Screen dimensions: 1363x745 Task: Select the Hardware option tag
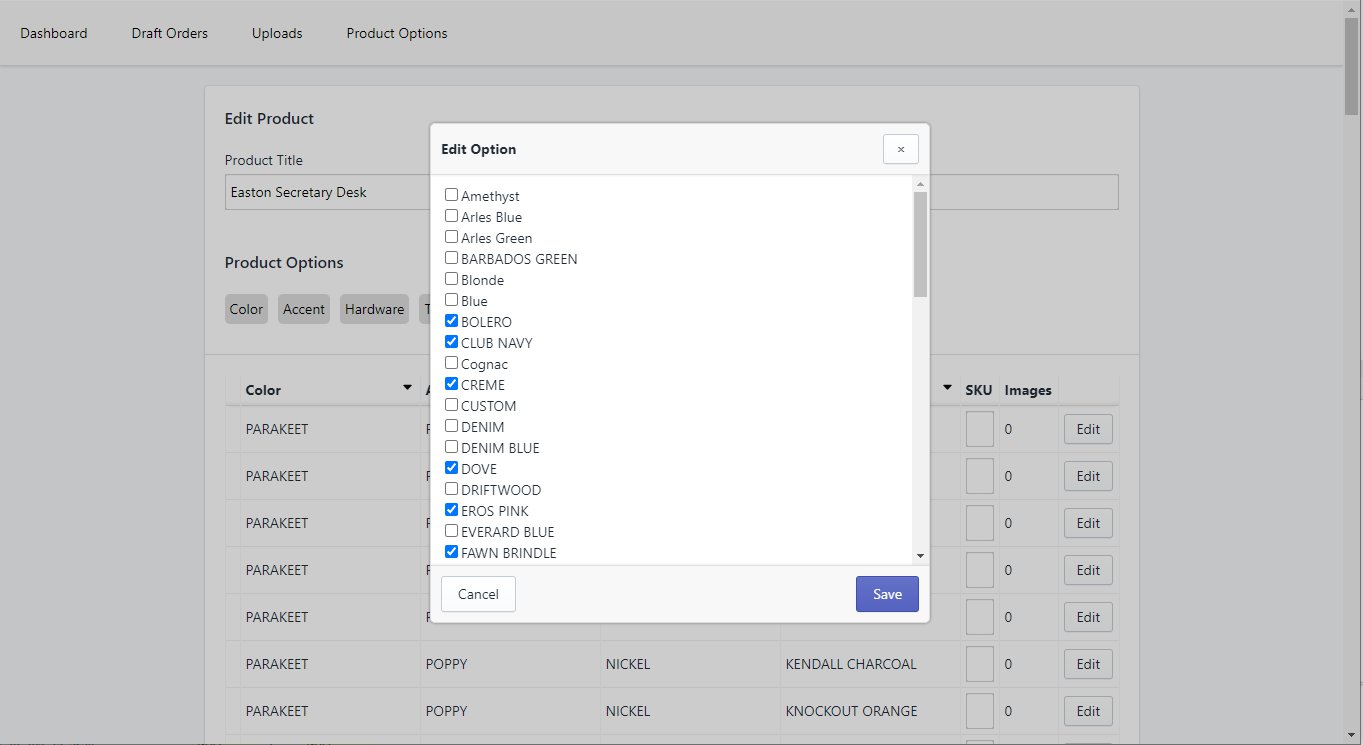(374, 309)
